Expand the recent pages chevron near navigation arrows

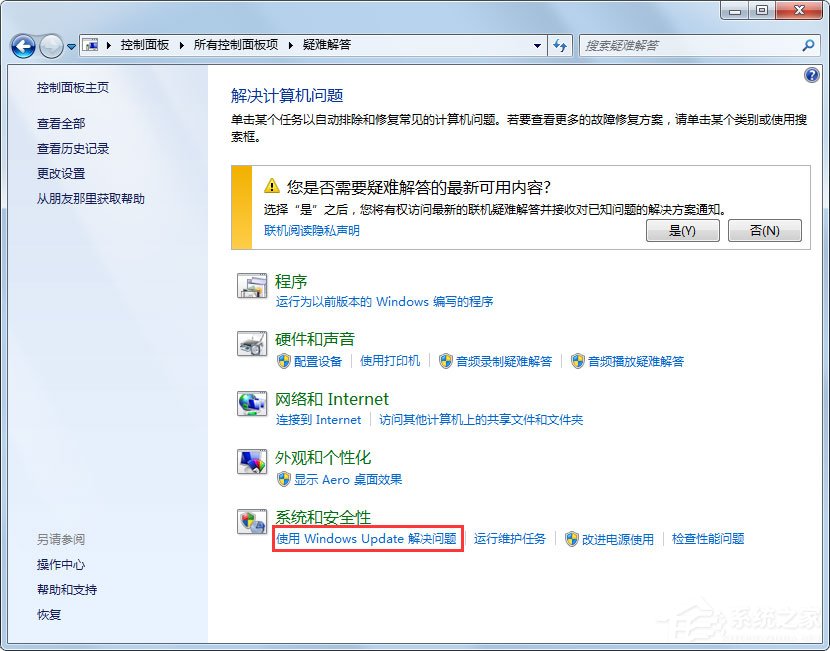tap(70, 45)
